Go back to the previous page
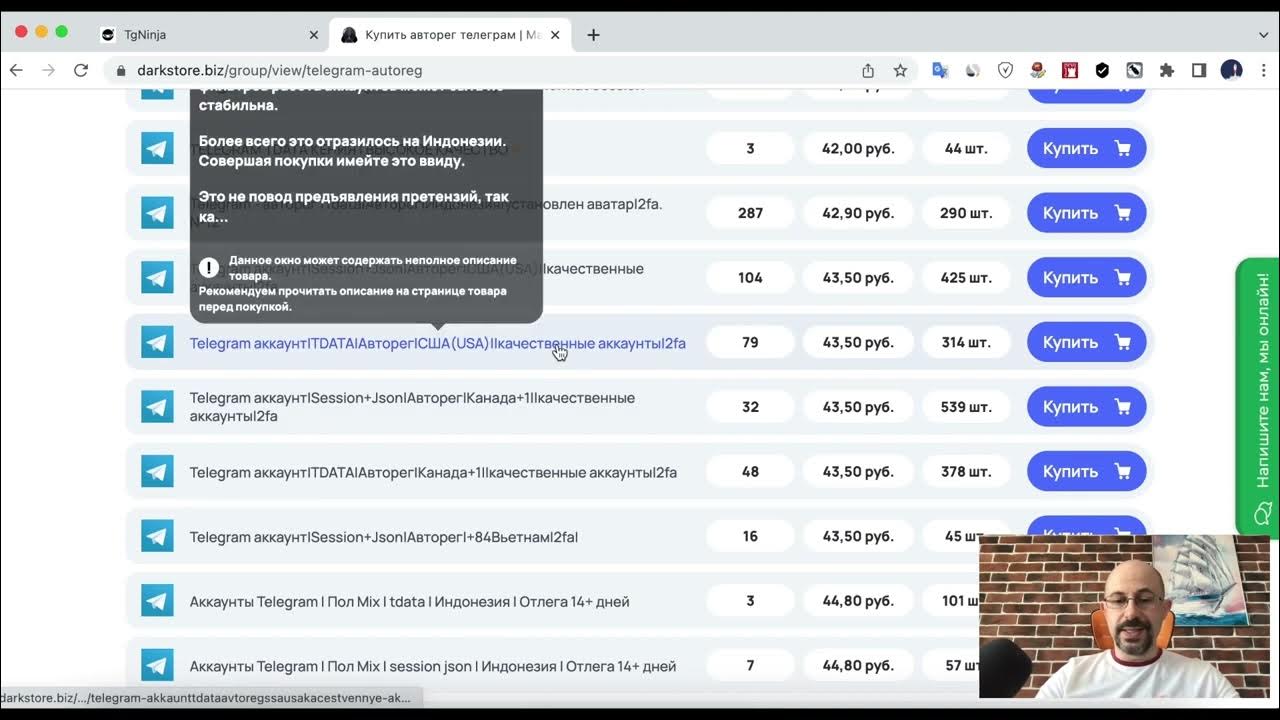1280x720 pixels. 16,70
